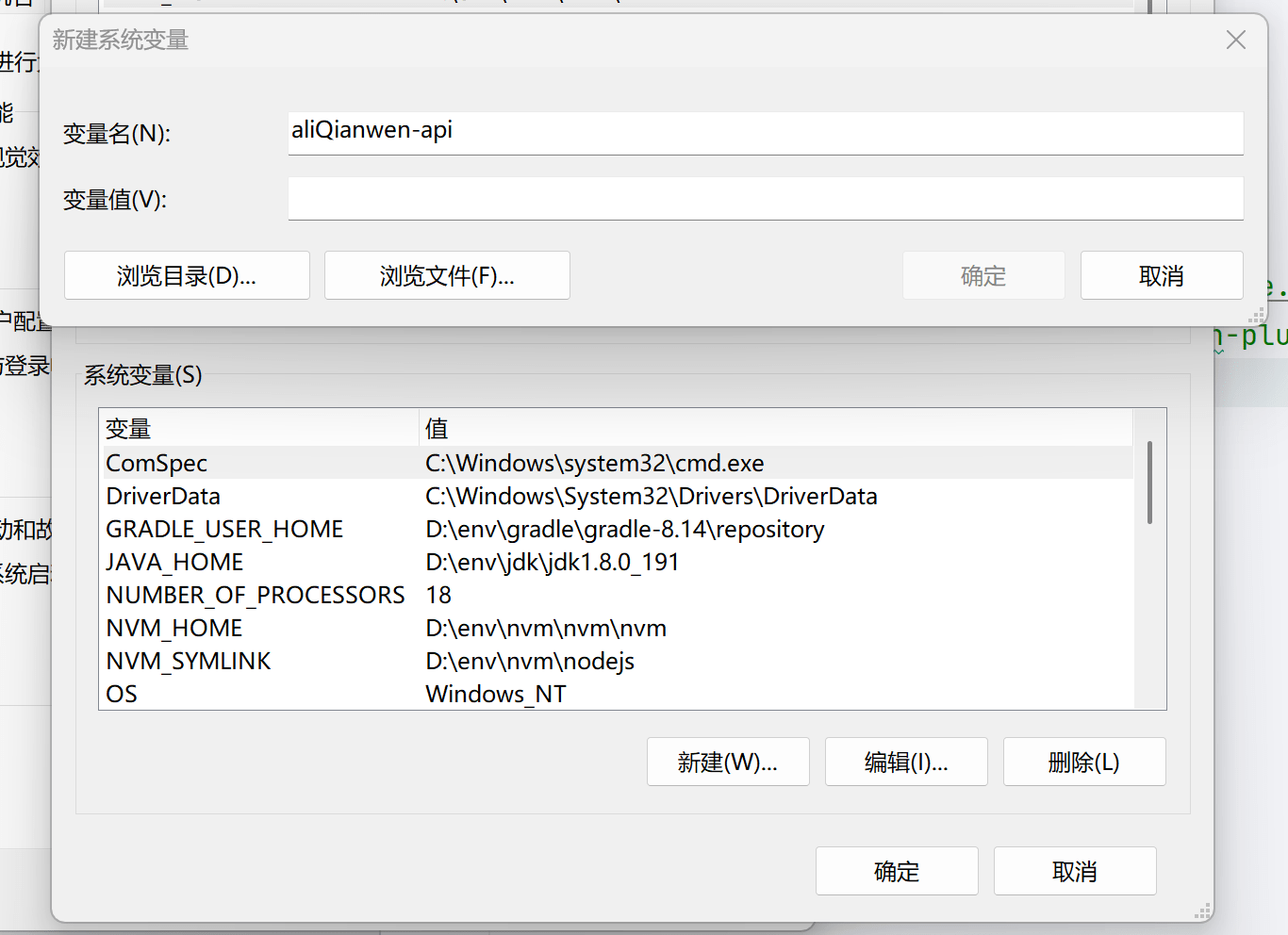Click the 变量名 input field
1288x935 pixels.
[x=765, y=131]
